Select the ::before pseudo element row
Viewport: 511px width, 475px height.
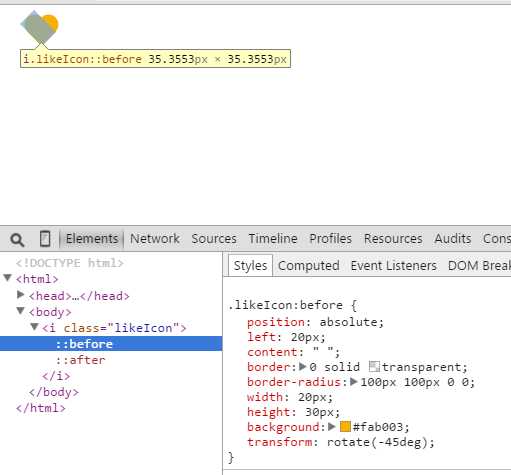111,344
